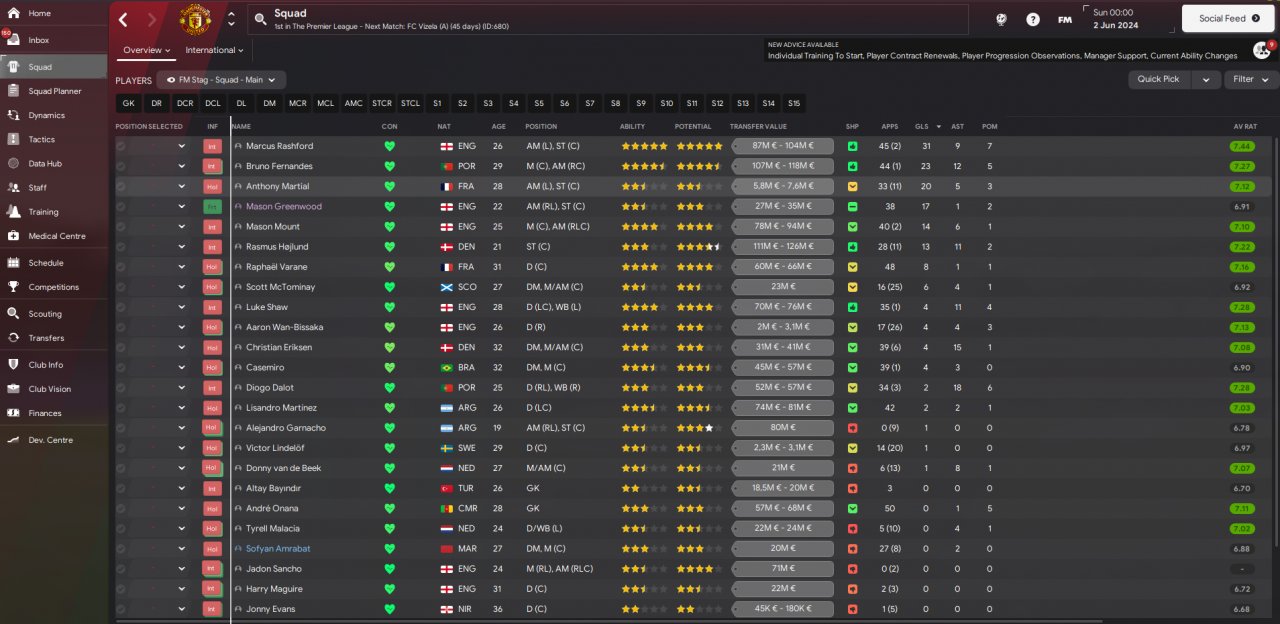
Task: Click the Manchester United club badge
Action: pos(195,19)
